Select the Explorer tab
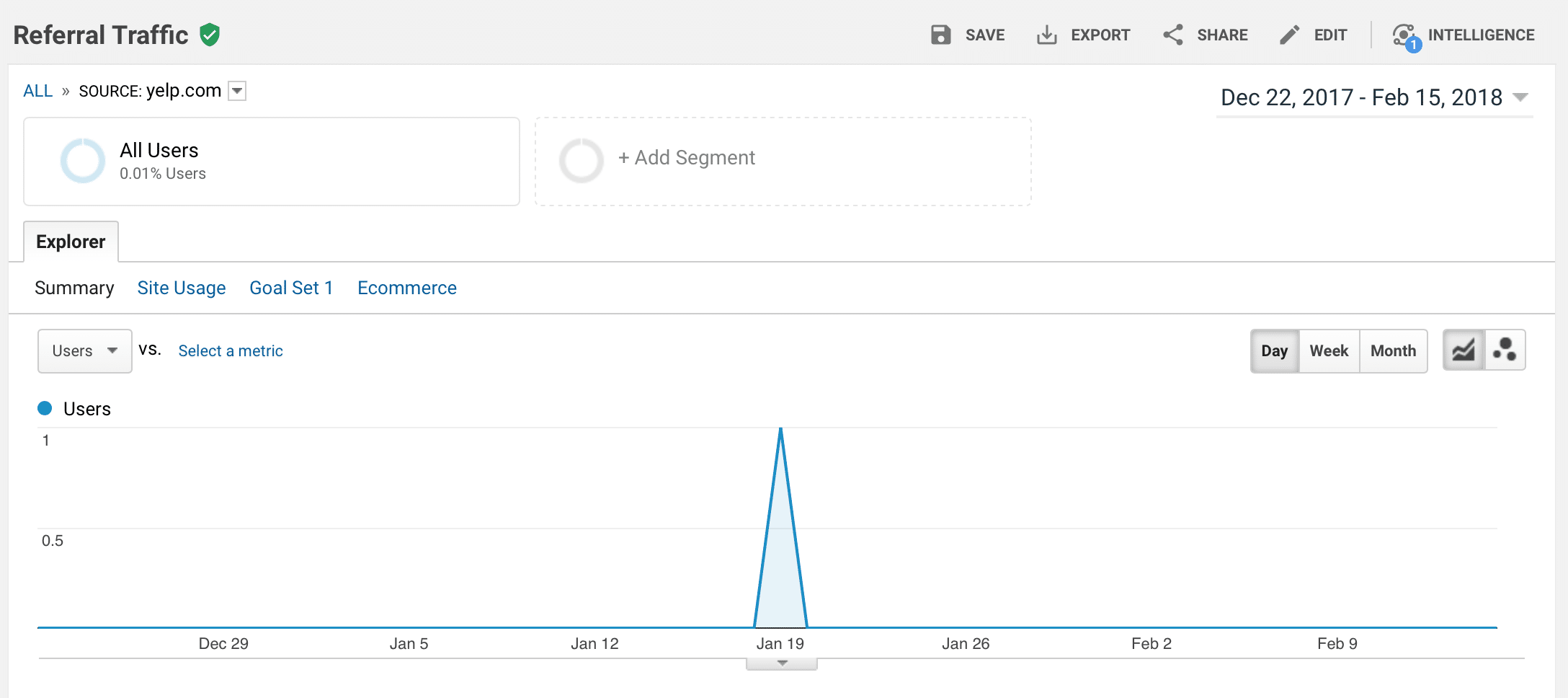The image size is (1568, 698). [x=71, y=242]
